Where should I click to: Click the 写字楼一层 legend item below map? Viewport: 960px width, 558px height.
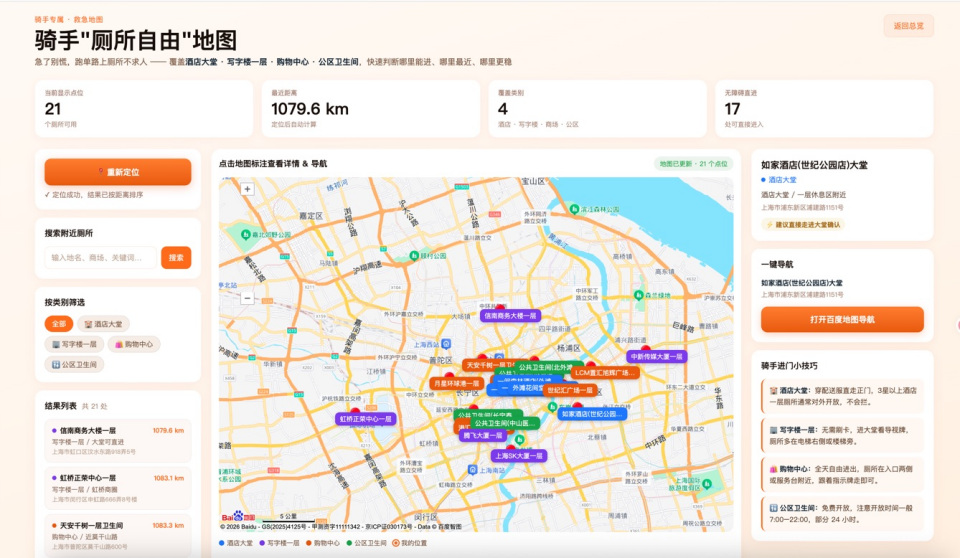point(279,543)
